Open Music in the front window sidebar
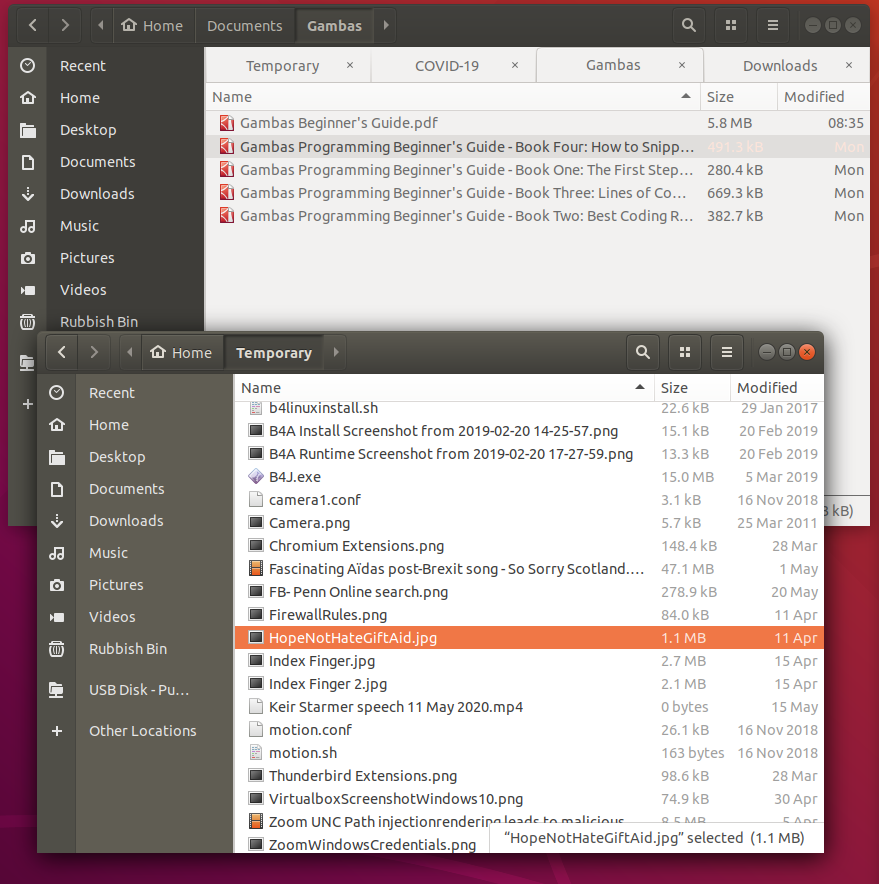The image size is (879, 884). pos(108,553)
